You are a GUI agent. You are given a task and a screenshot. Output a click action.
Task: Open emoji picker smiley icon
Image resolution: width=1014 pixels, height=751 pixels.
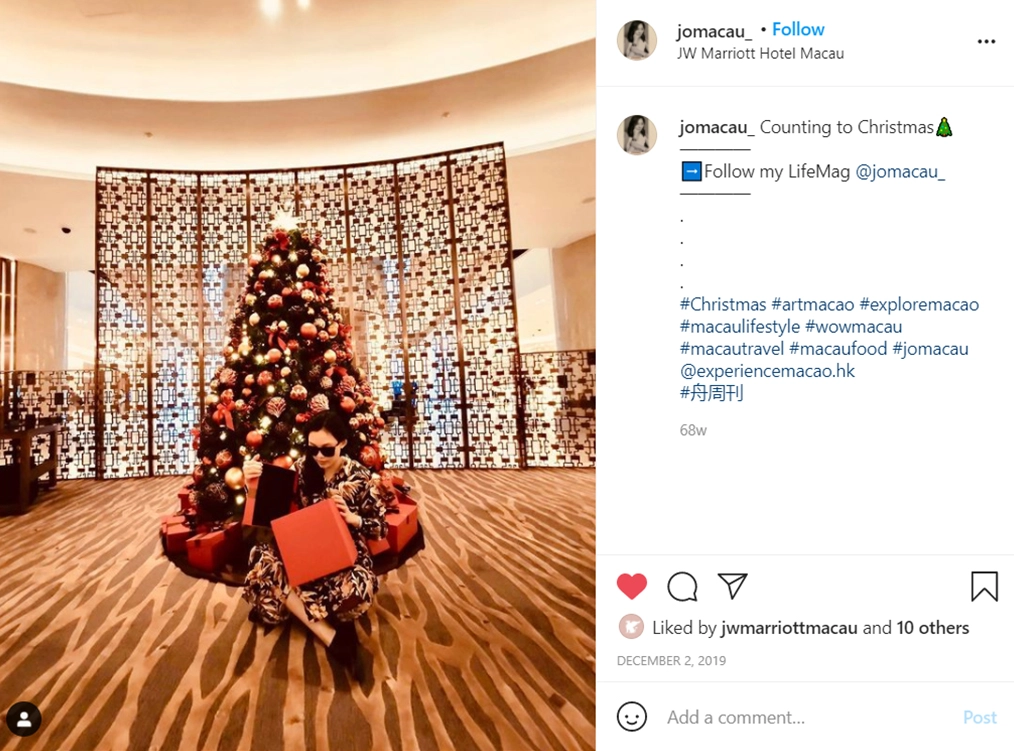(631, 717)
